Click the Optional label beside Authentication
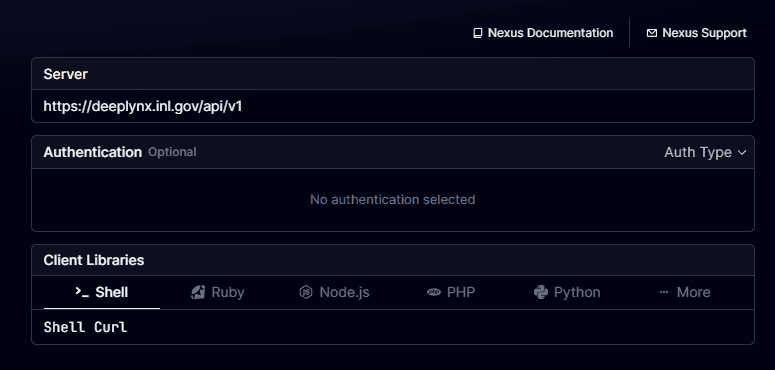Image resolution: width=775 pixels, height=370 pixels. coord(172,152)
